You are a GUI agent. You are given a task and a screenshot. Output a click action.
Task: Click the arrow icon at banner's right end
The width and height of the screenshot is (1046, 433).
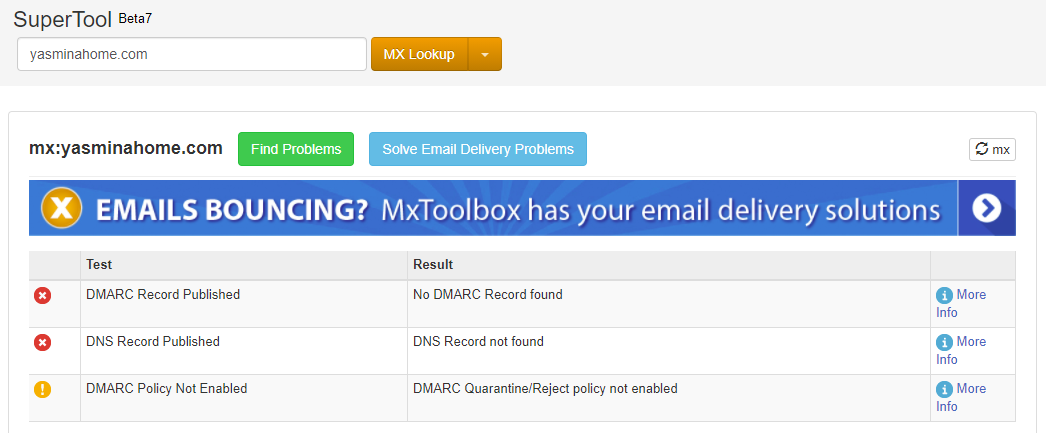[986, 208]
